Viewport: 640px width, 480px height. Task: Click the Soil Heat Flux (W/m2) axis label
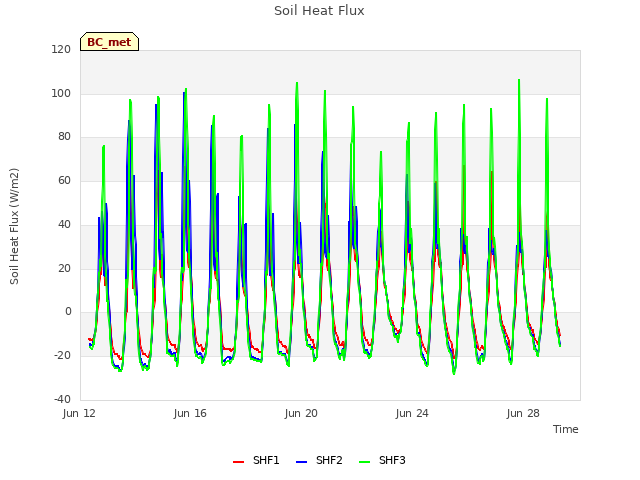[x=14, y=226]
